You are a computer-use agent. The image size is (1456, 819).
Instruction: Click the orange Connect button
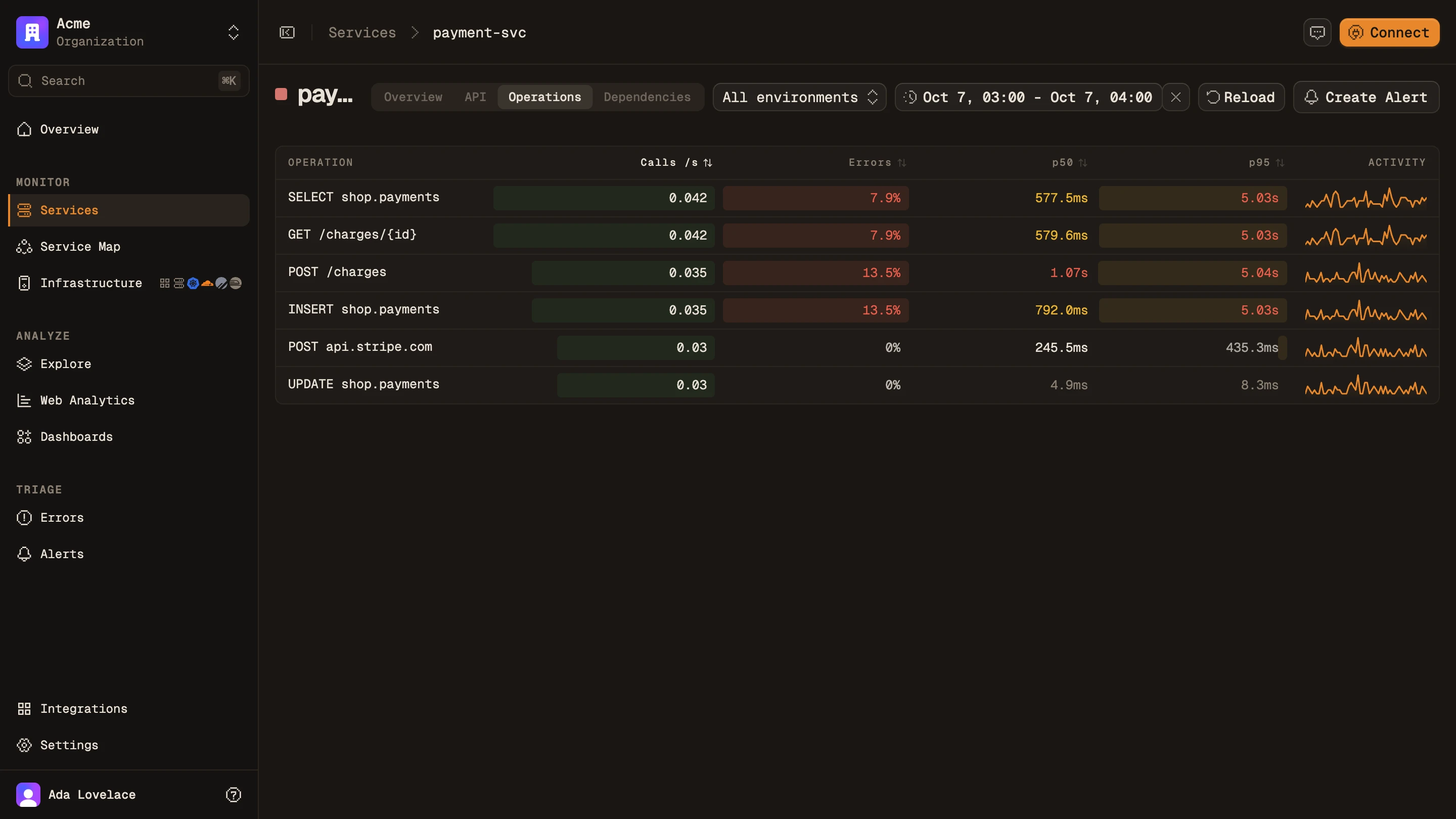point(1389,32)
